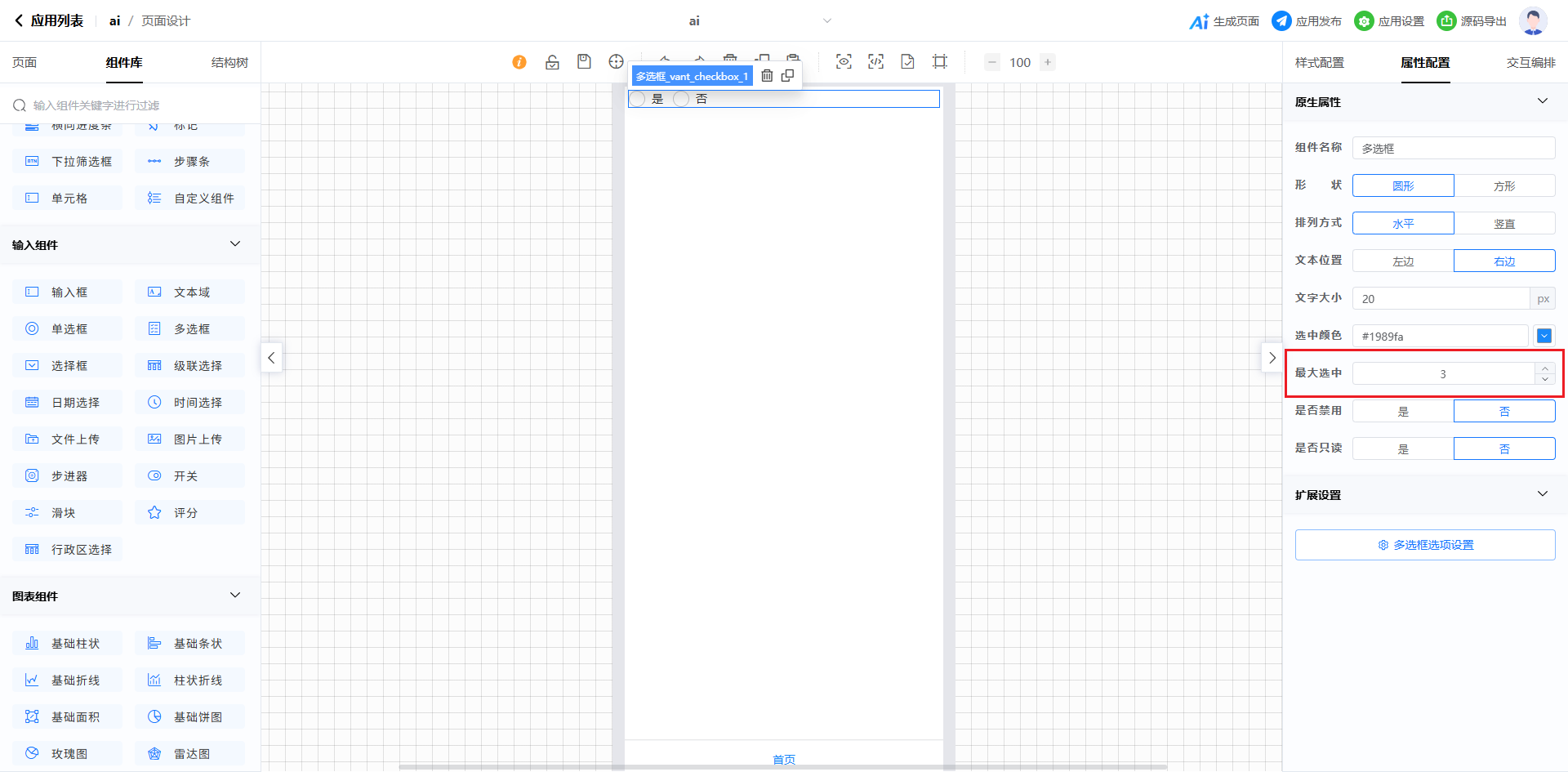
Task: Click the zoom in plus button
Action: (1048, 62)
